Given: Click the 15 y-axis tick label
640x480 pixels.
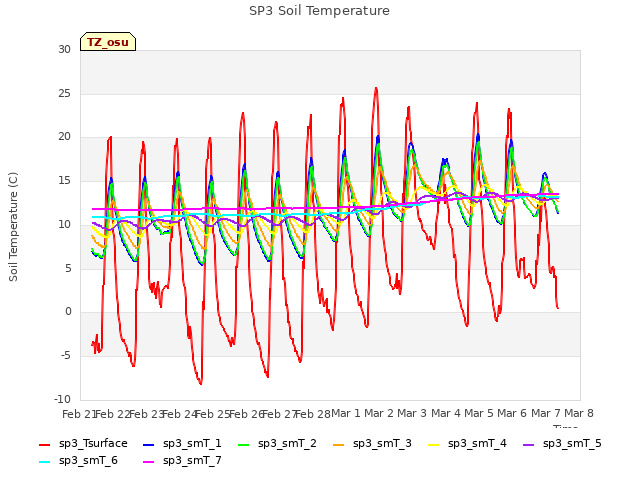Looking at the screenshot, I should (64, 180).
